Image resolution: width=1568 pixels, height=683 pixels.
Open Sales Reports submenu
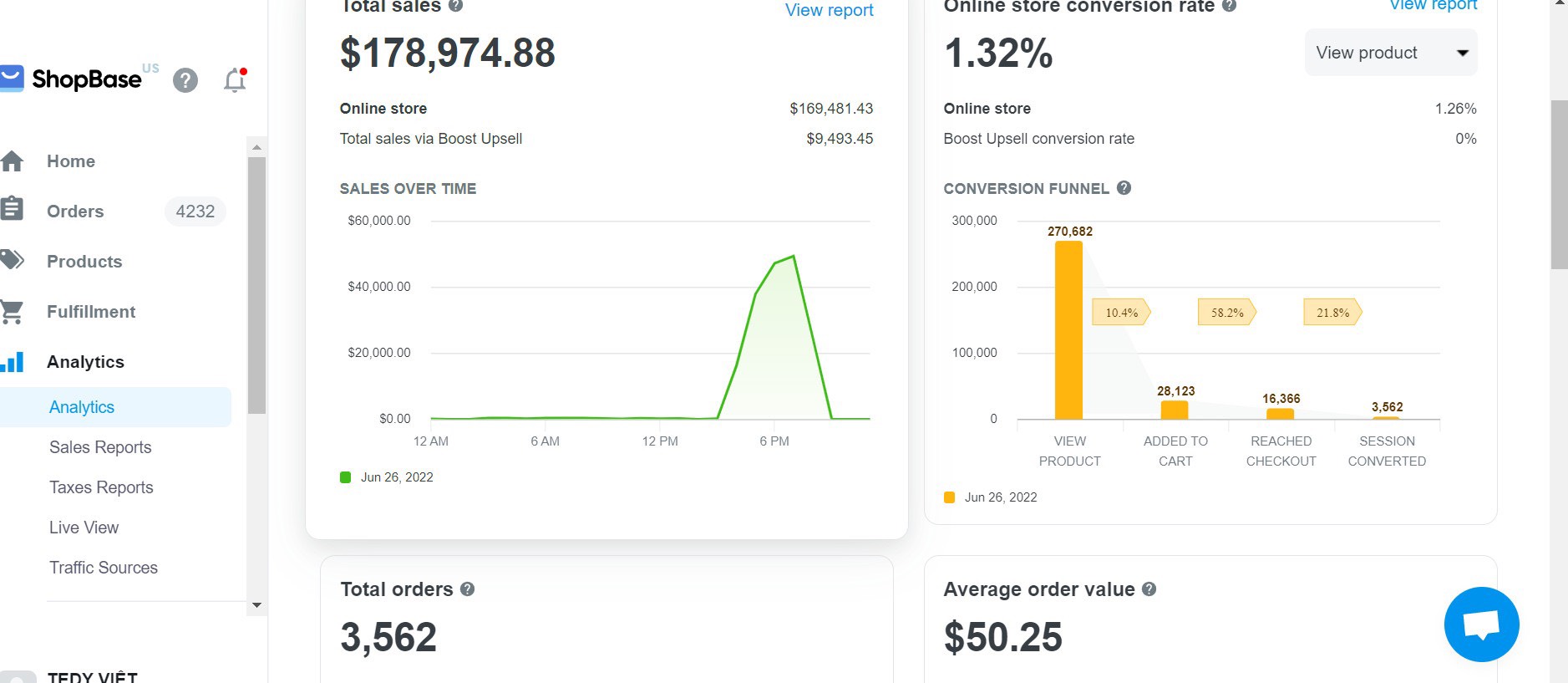(100, 447)
